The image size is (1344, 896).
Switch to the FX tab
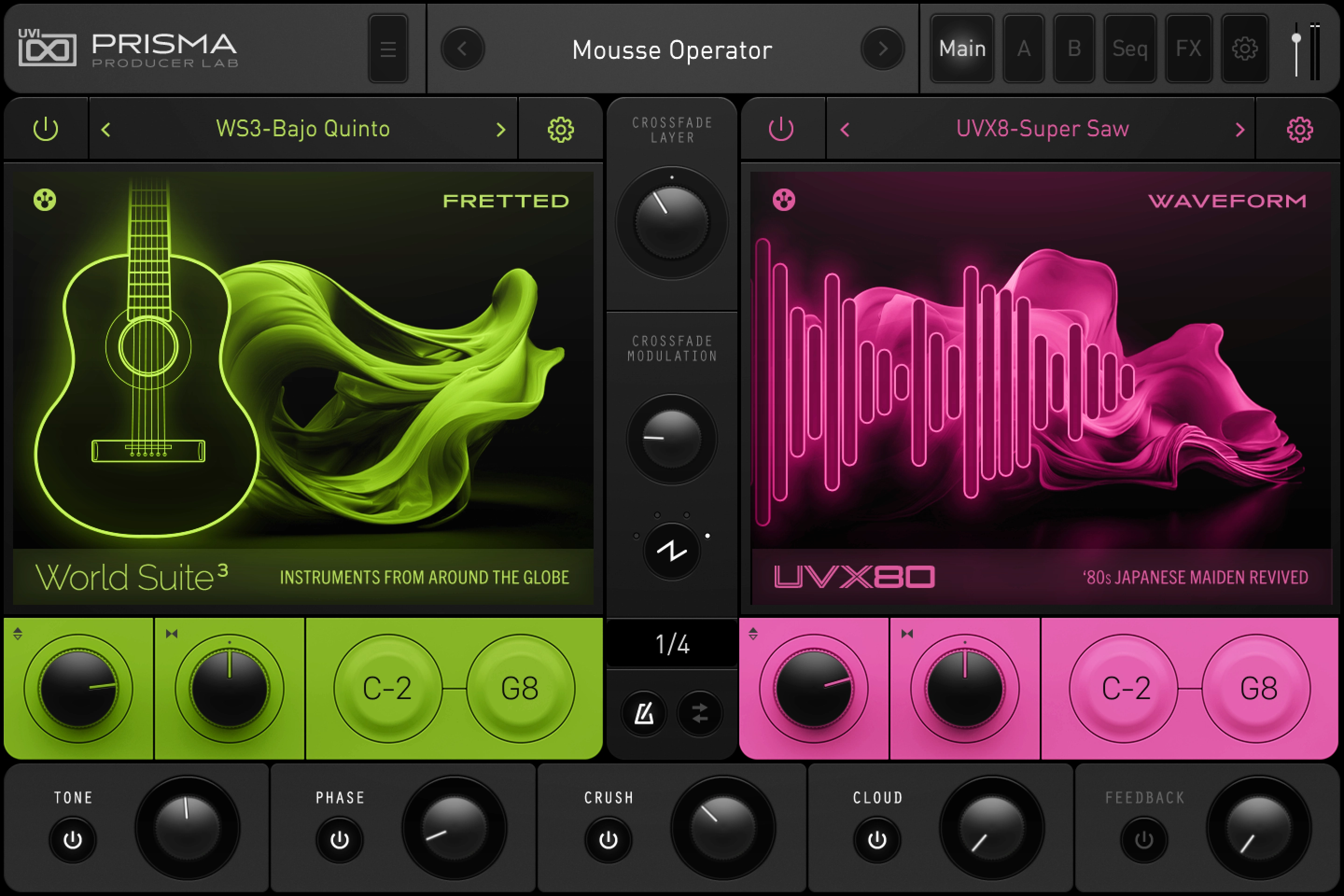coord(1189,49)
